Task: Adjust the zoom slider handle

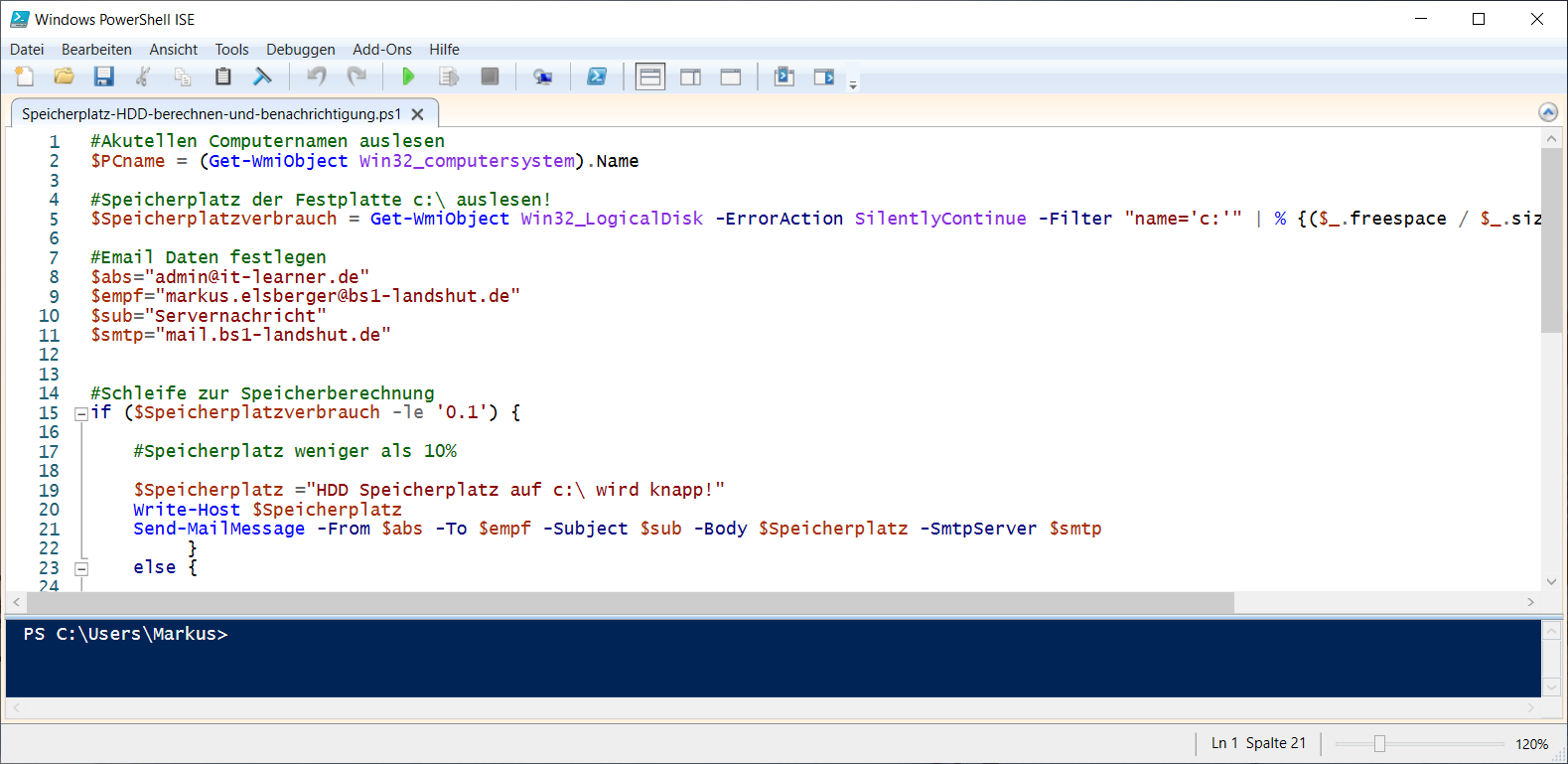Action: 1379,743
